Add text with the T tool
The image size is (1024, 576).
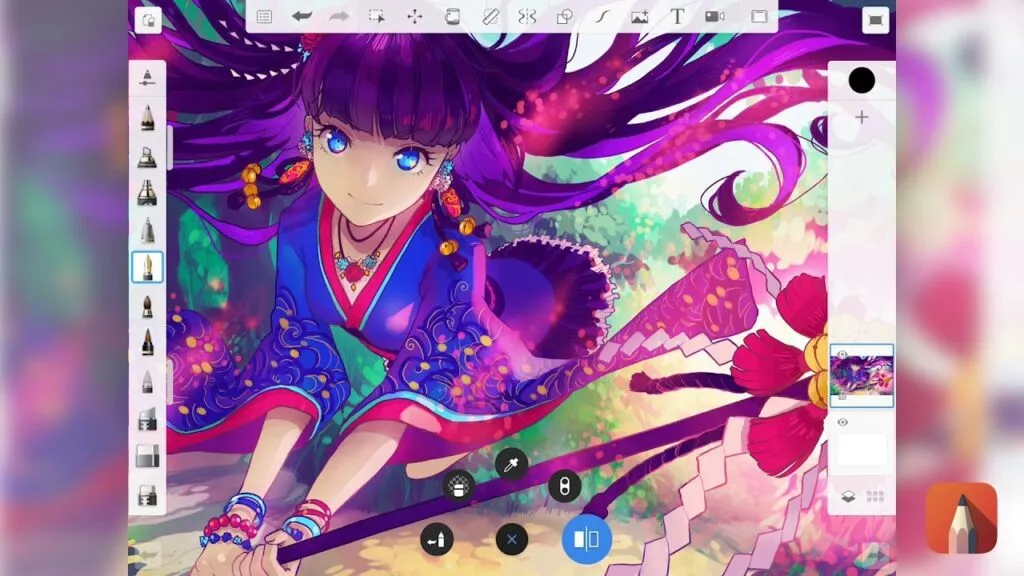[x=677, y=16]
